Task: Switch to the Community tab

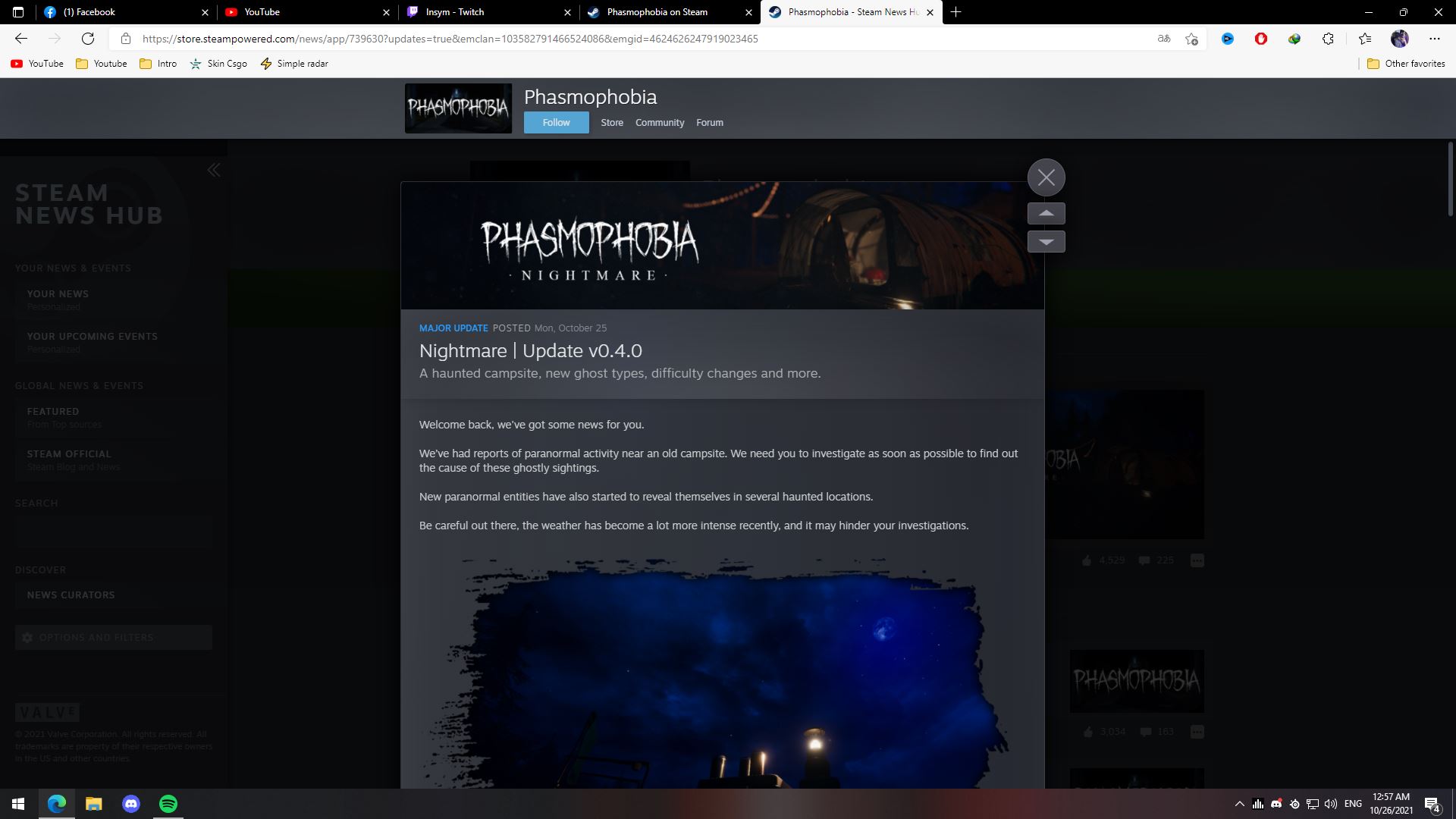Action: 659,122
